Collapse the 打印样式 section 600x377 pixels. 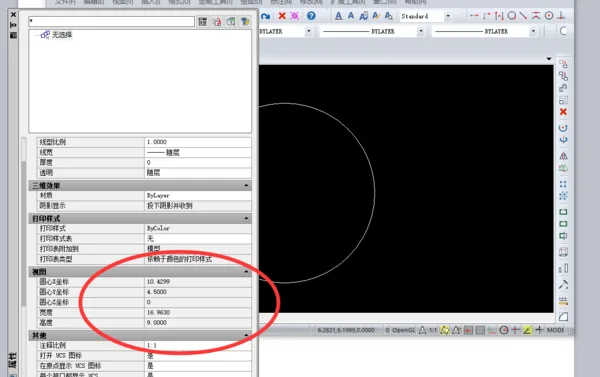[x=246, y=218]
